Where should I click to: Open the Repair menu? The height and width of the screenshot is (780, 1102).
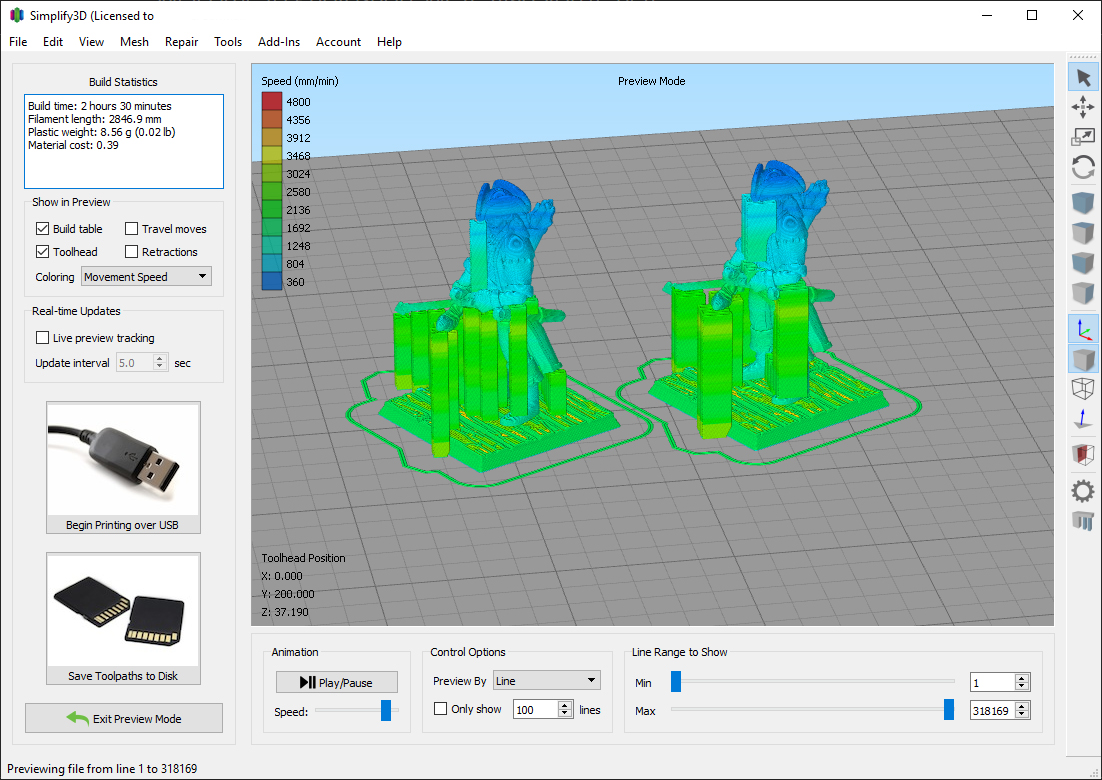181,41
